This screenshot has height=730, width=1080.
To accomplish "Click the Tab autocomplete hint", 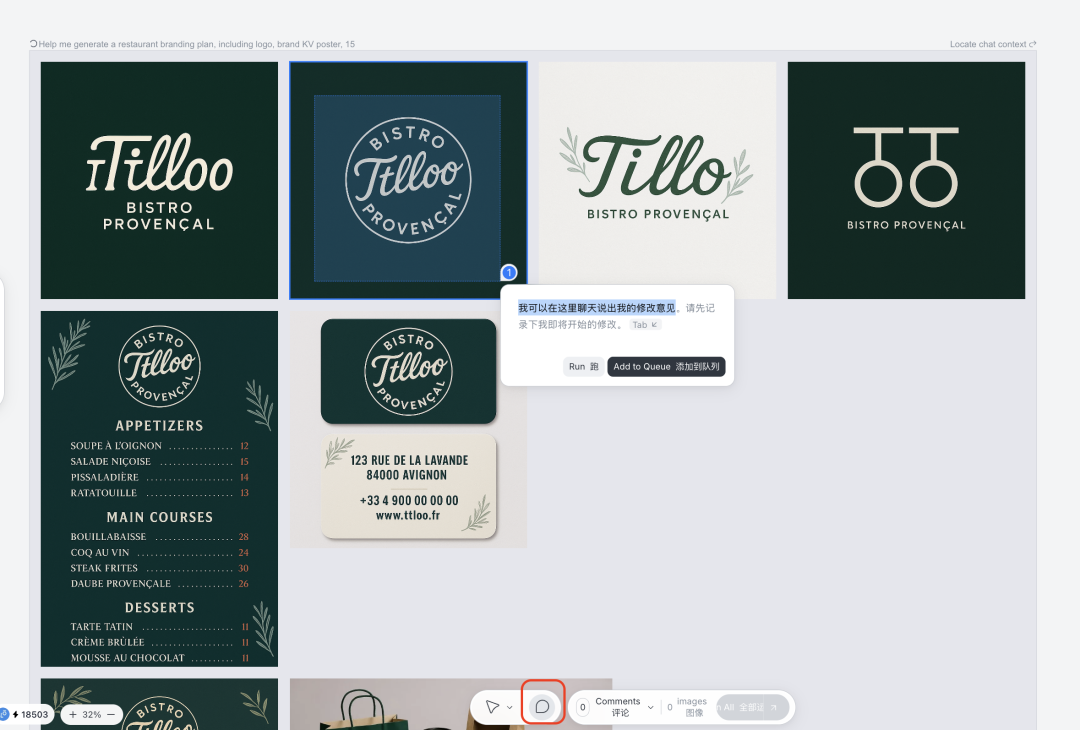I will tap(645, 324).
